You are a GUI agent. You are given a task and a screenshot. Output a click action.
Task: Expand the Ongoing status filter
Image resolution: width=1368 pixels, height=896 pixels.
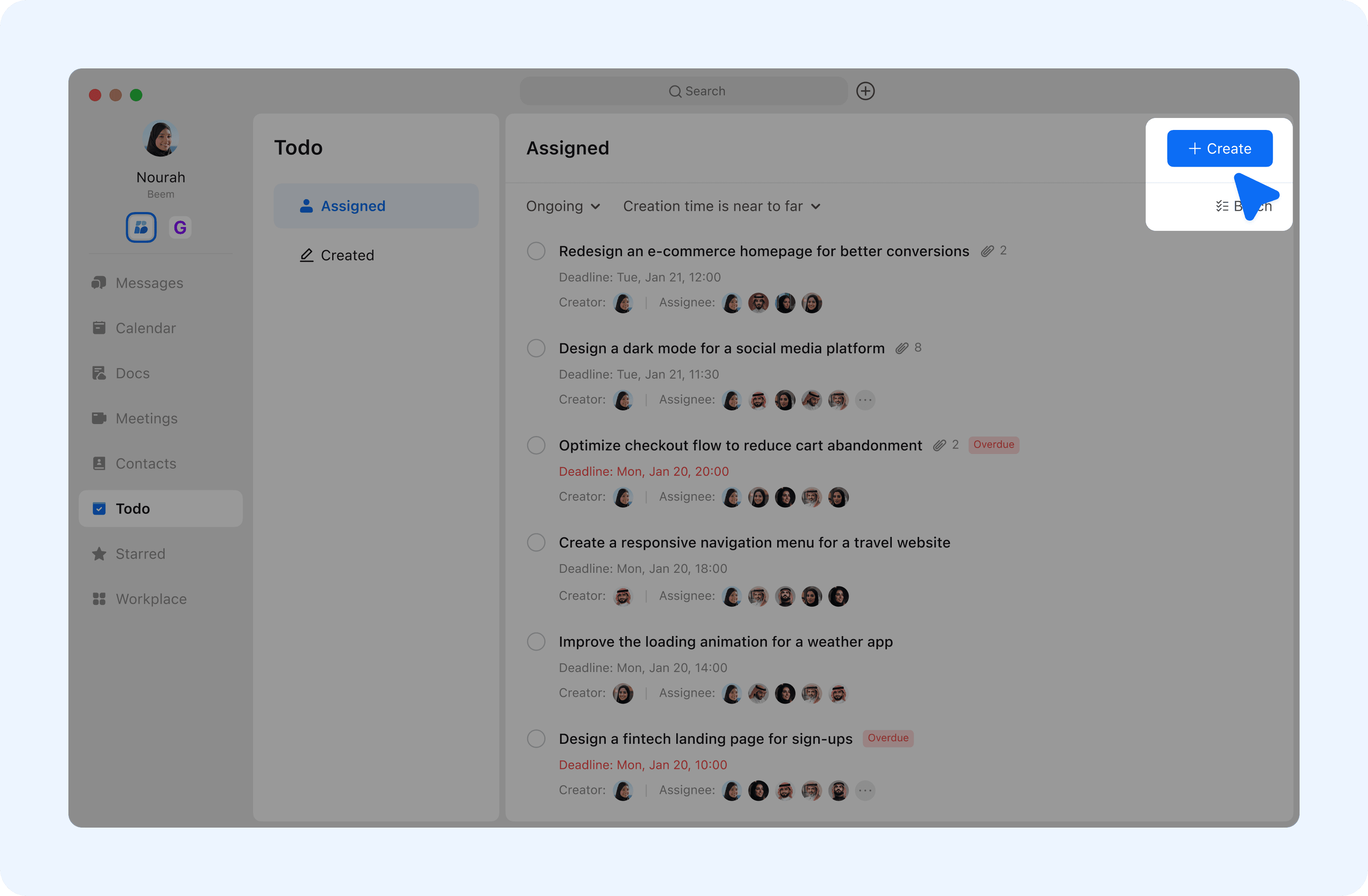(x=563, y=206)
